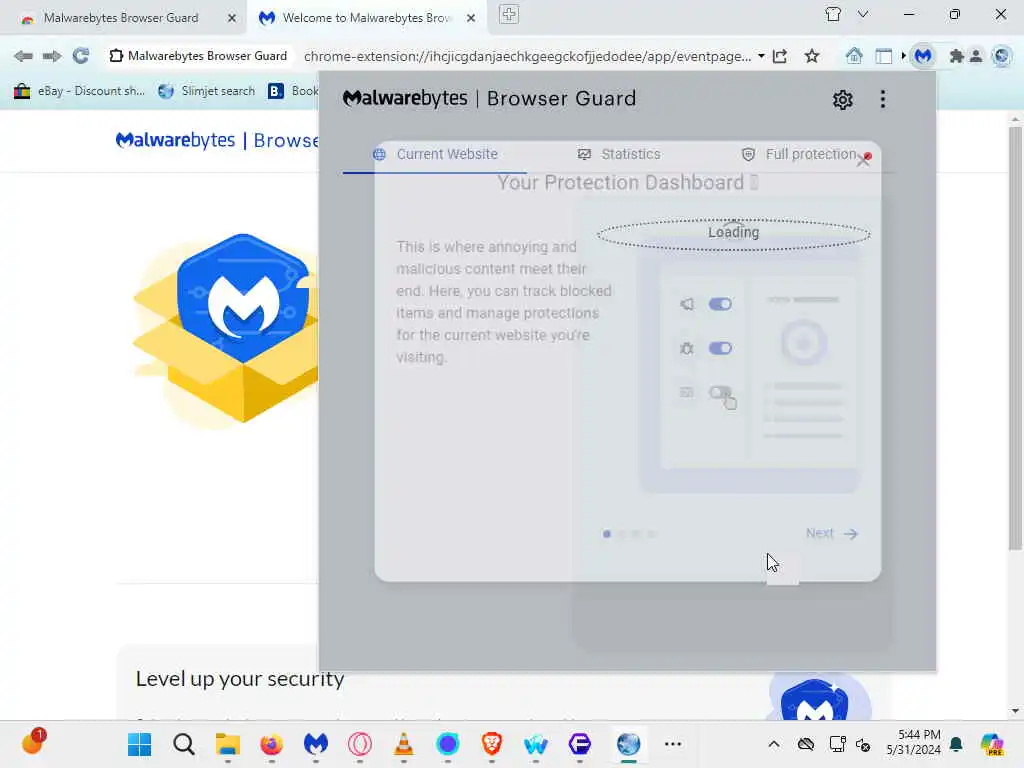
Task: Open the Extensions puzzle icon
Action: 957,56
